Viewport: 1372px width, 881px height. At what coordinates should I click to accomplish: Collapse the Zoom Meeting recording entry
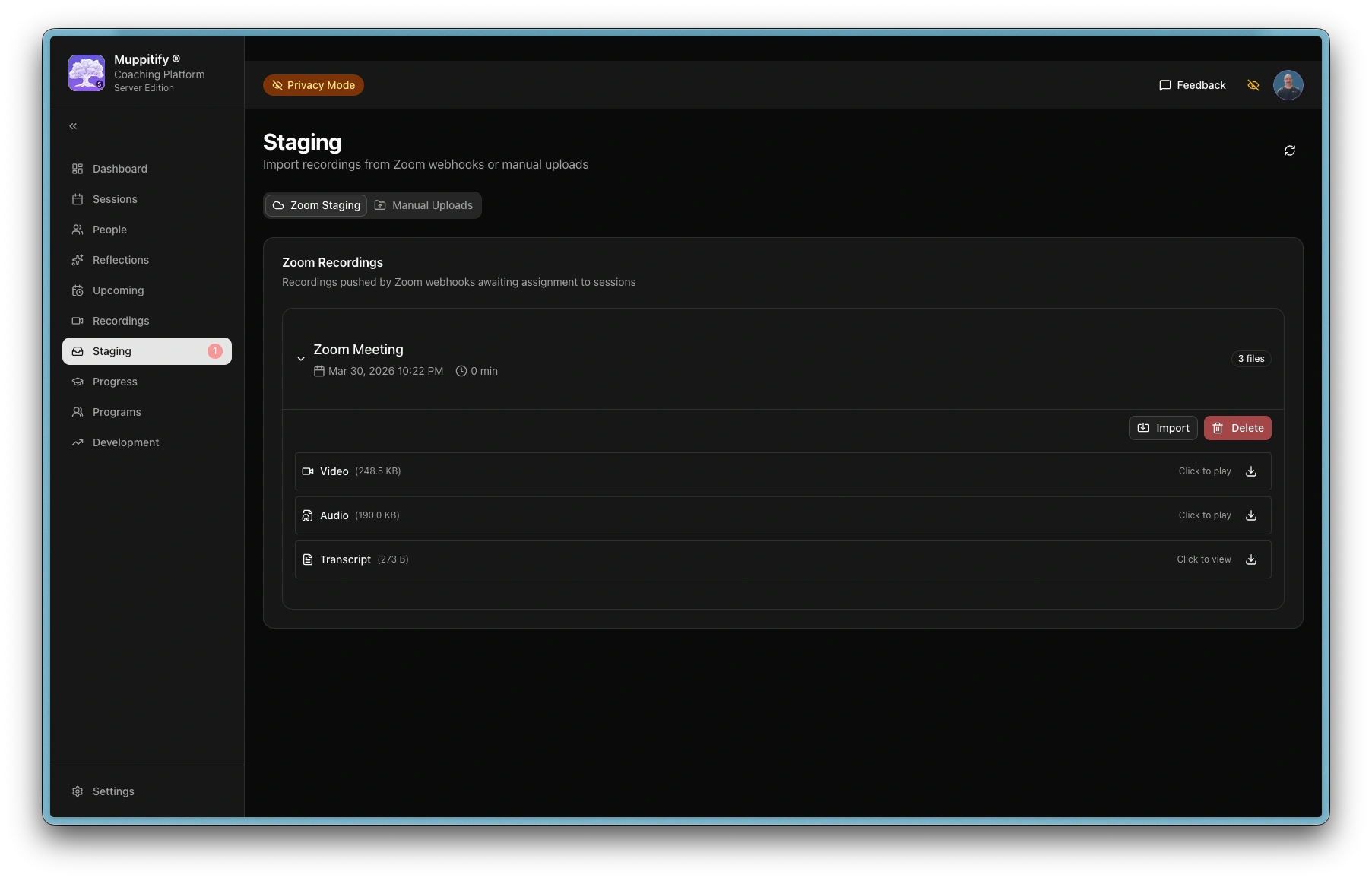[301, 359]
